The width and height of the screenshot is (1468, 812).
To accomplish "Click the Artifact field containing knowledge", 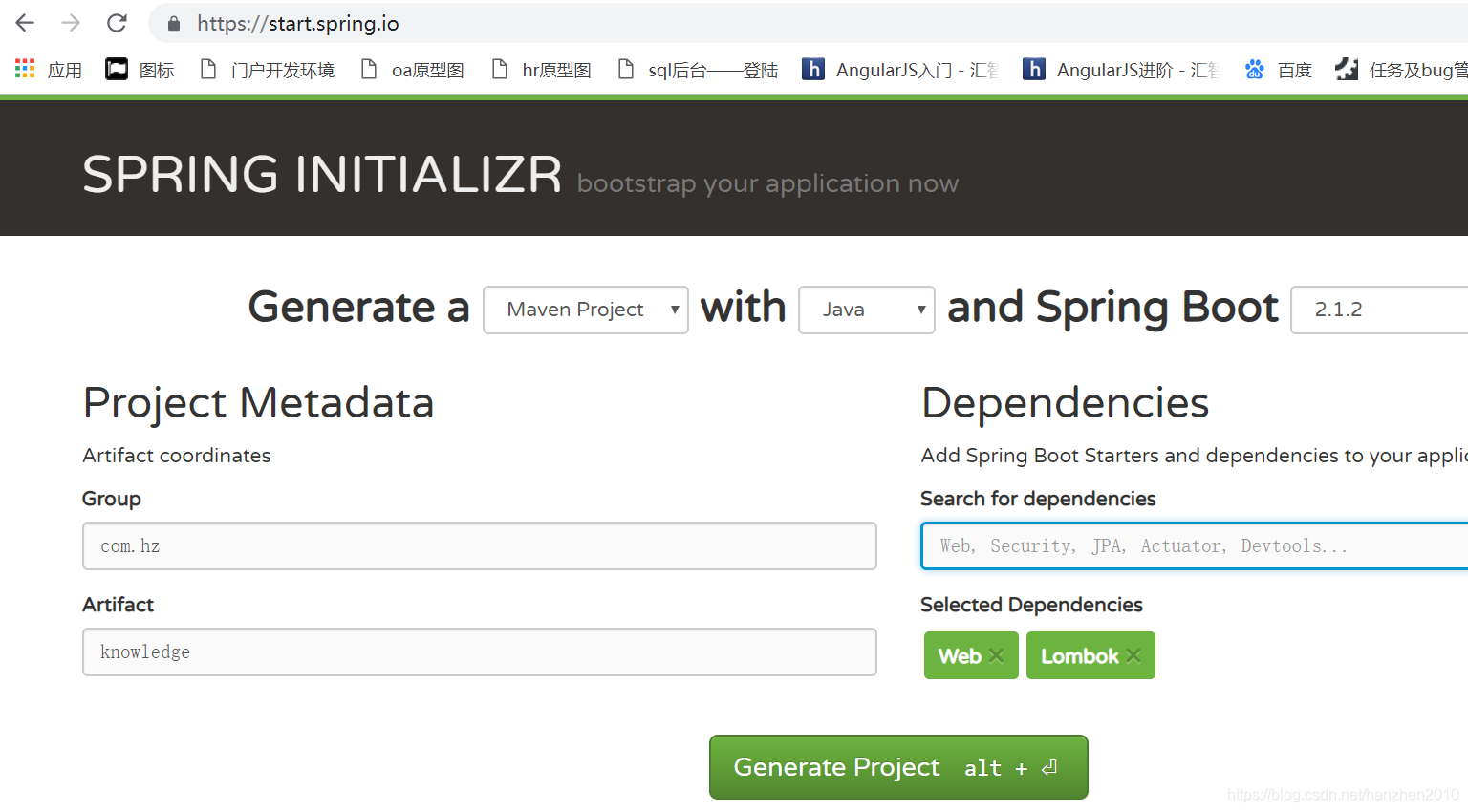I will 480,652.
